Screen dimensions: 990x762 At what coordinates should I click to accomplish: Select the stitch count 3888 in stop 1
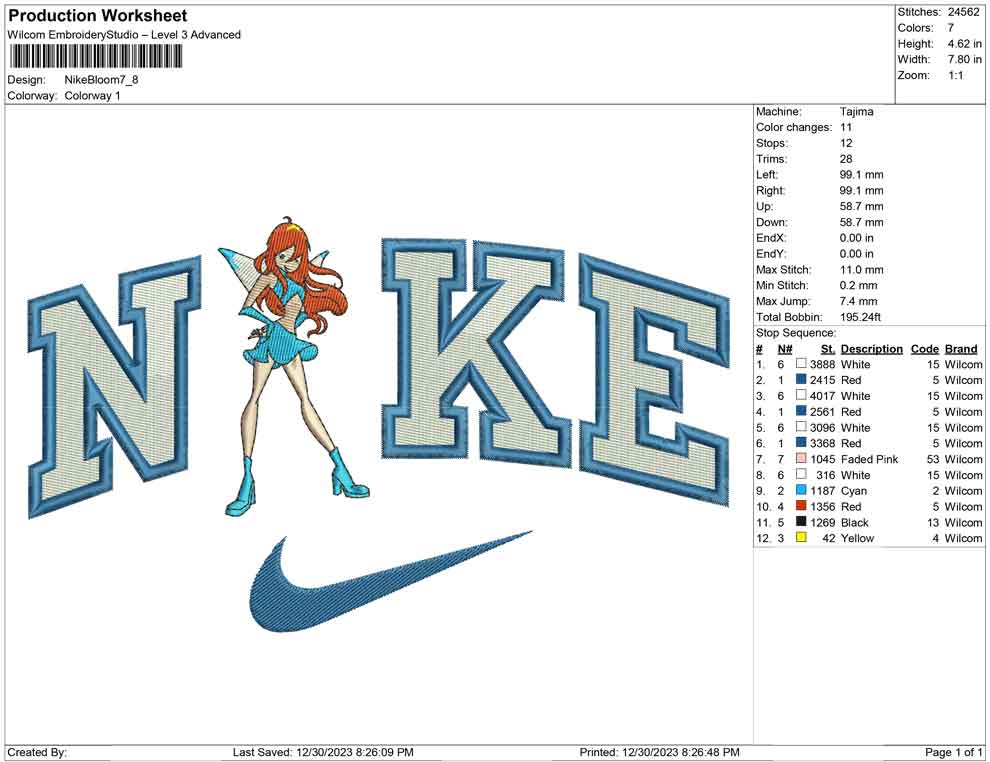pos(822,364)
